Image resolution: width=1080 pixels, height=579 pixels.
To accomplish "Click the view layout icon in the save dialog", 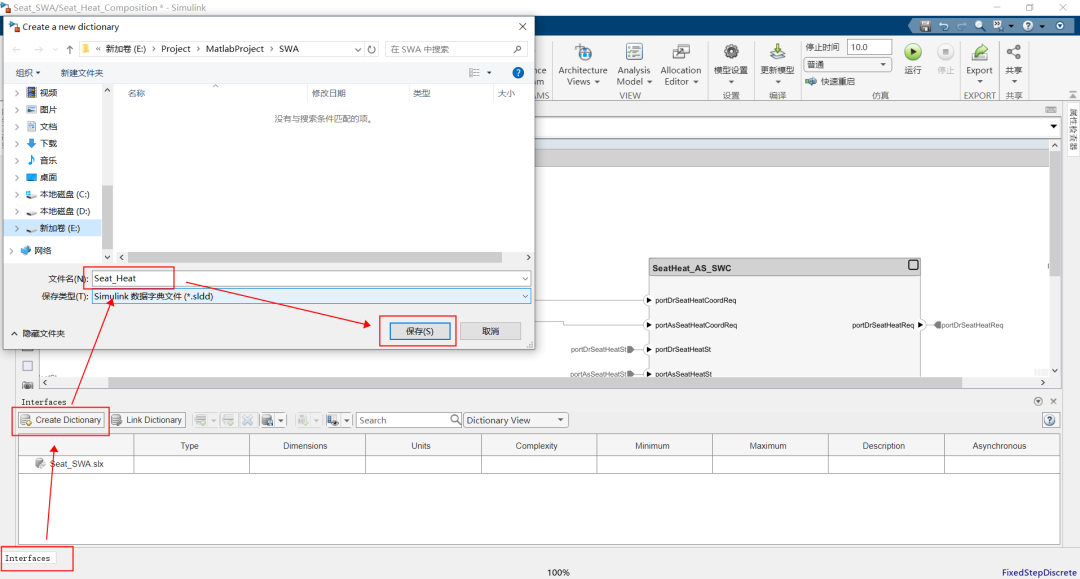I will 474,72.
